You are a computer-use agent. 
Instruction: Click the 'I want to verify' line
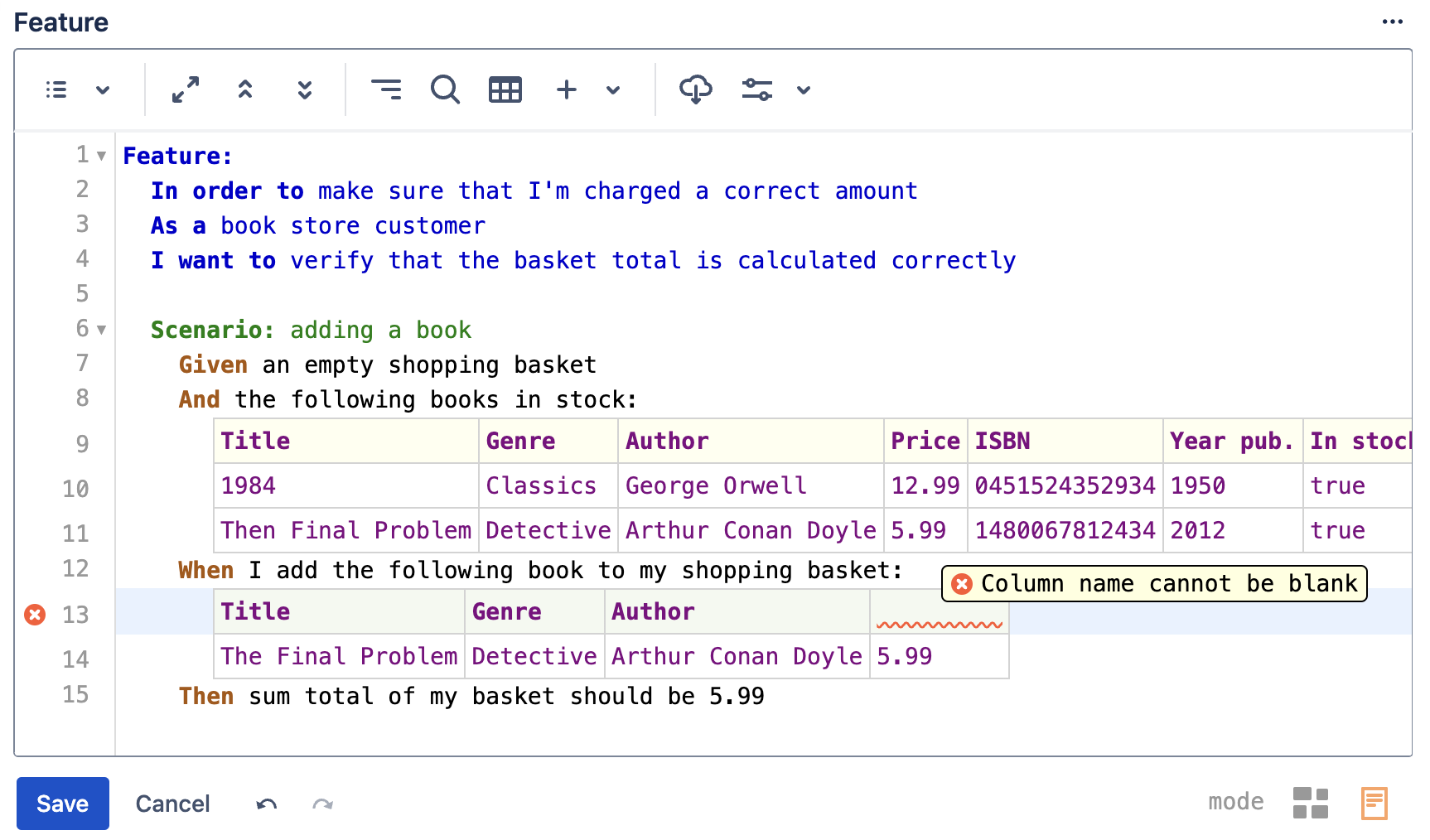coord(583,260)
